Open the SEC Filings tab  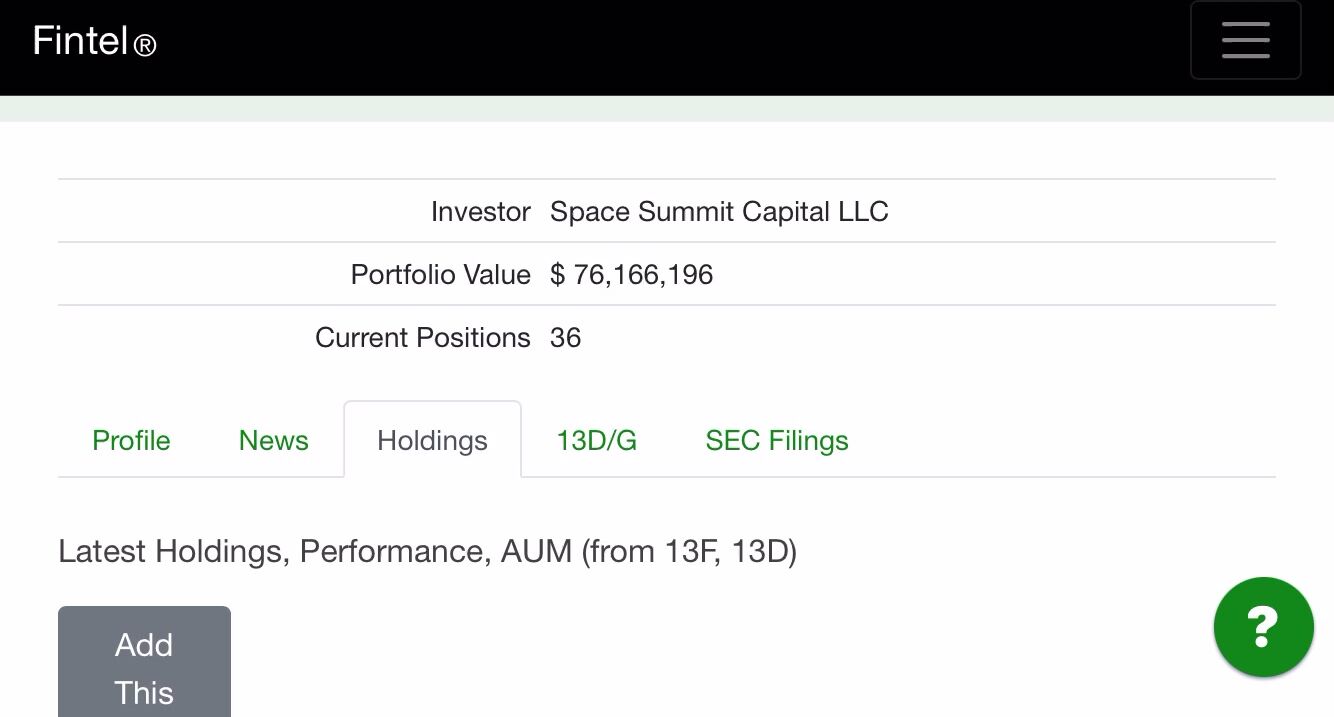pyautogui.click(x=777, y=440)
